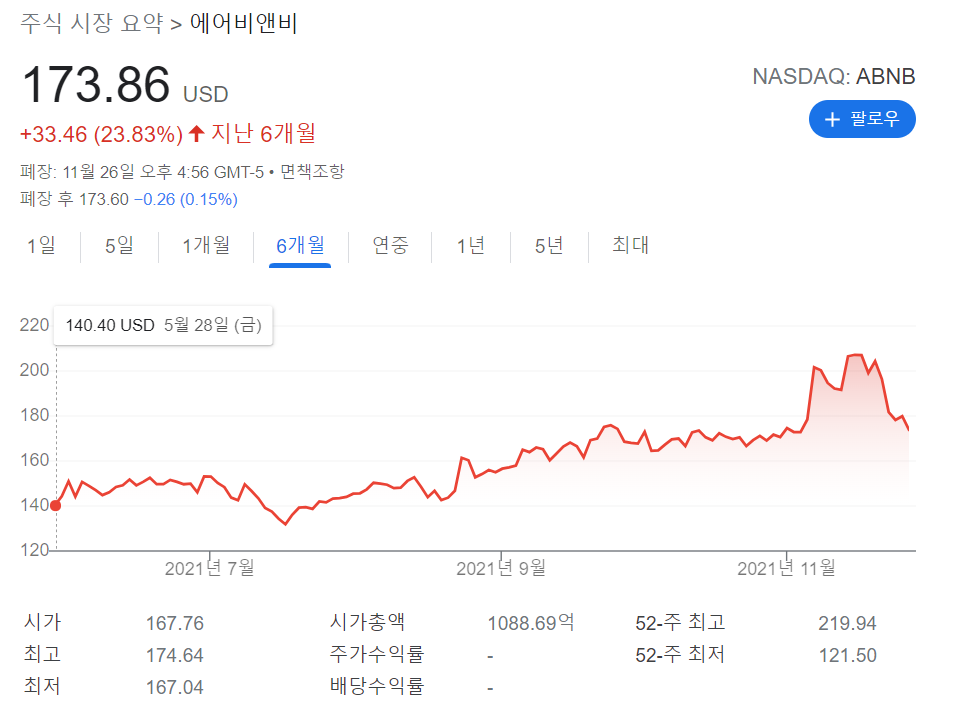Click the 면책조항 disclaimer link
The height and width of the screenshot is (714, 973).
point(312,172)
